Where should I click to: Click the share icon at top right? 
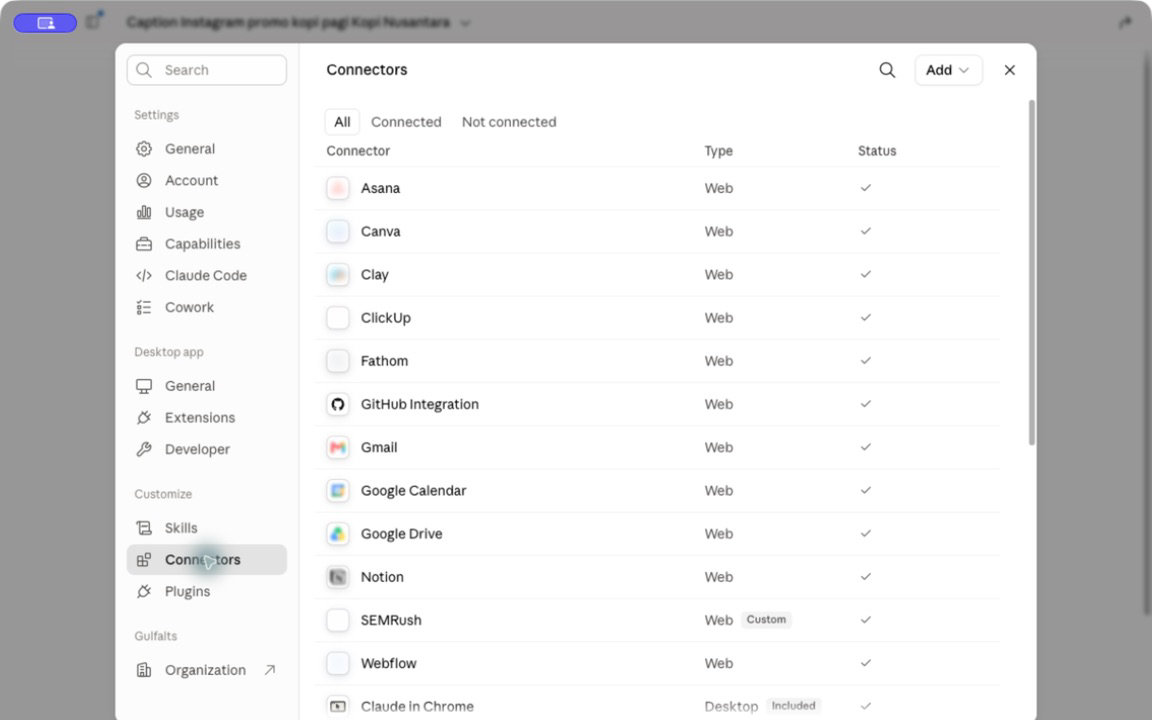pyautogui.click(x=1125, y=23)
